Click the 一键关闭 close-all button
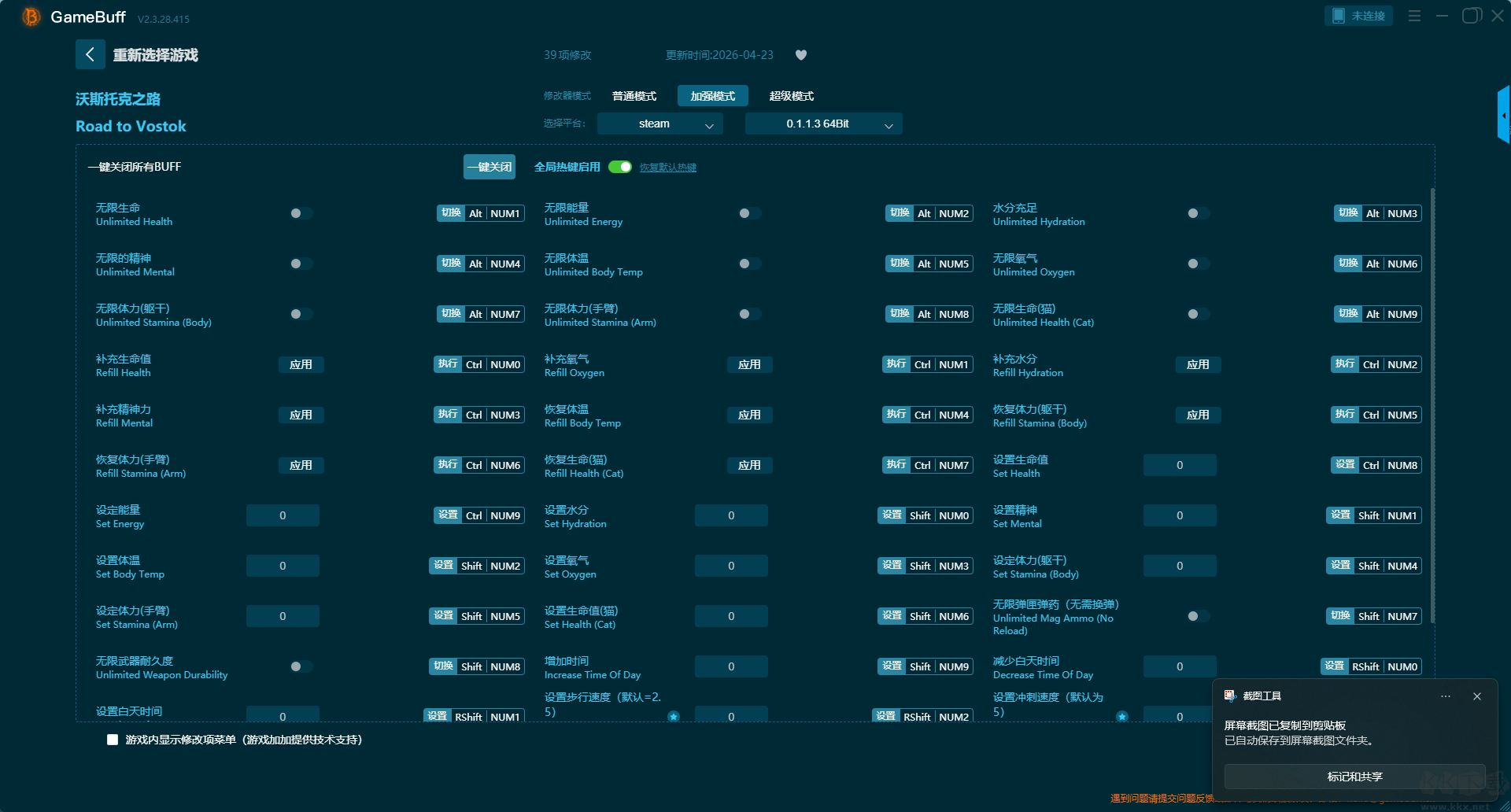The width and height of the screenshot is (1511, 812). click(490, 167)
